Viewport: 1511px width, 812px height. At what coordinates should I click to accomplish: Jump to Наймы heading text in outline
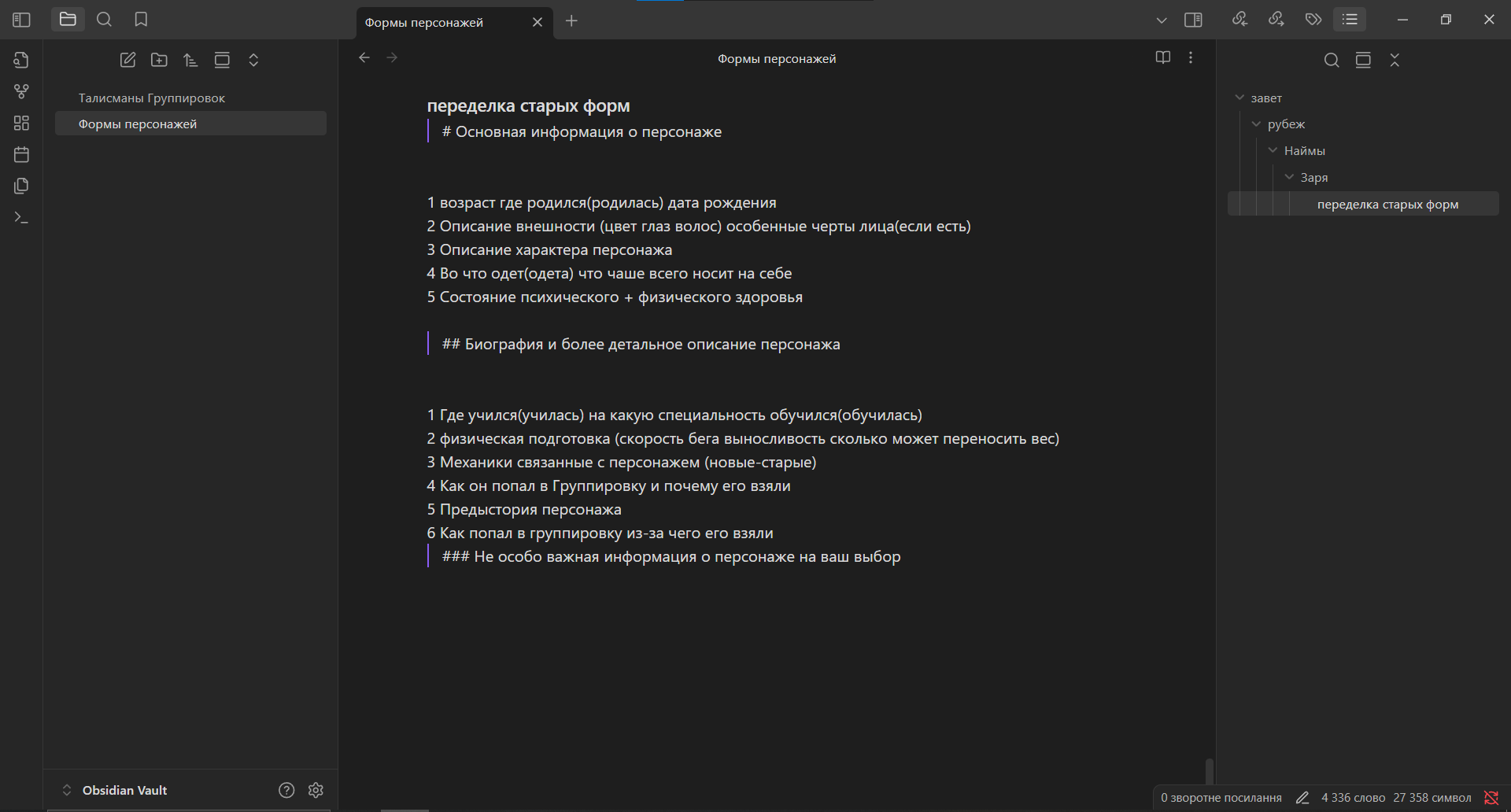click(1305, 151)
